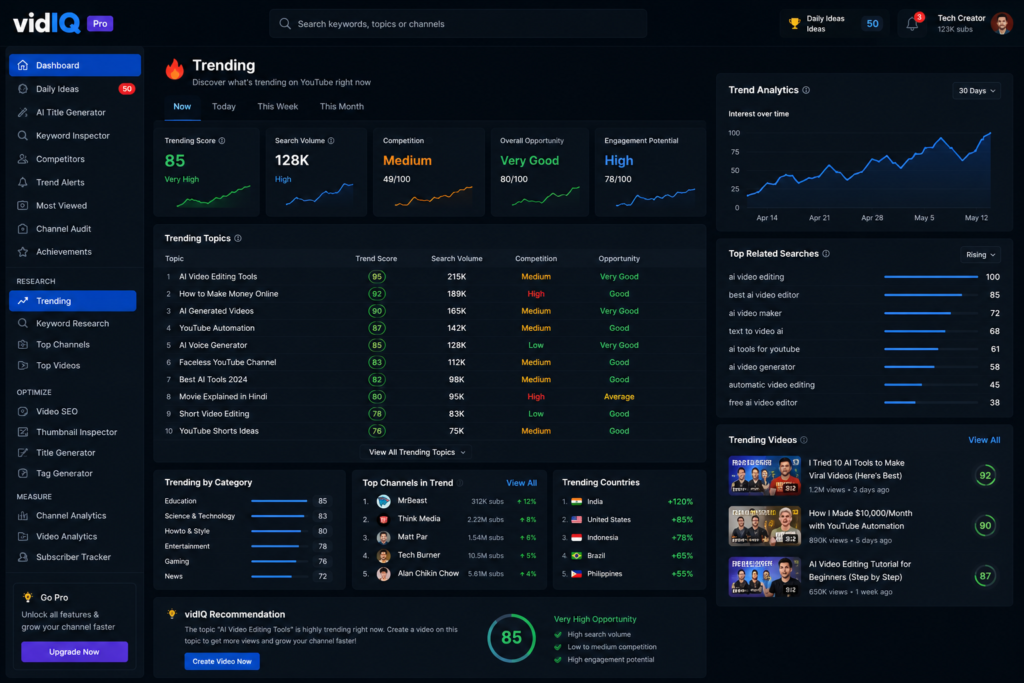The image size is (1024, 683).
Task: Click the Daily Ideas trophy icon
Action: pyautogui.click(x=794, y=24)
